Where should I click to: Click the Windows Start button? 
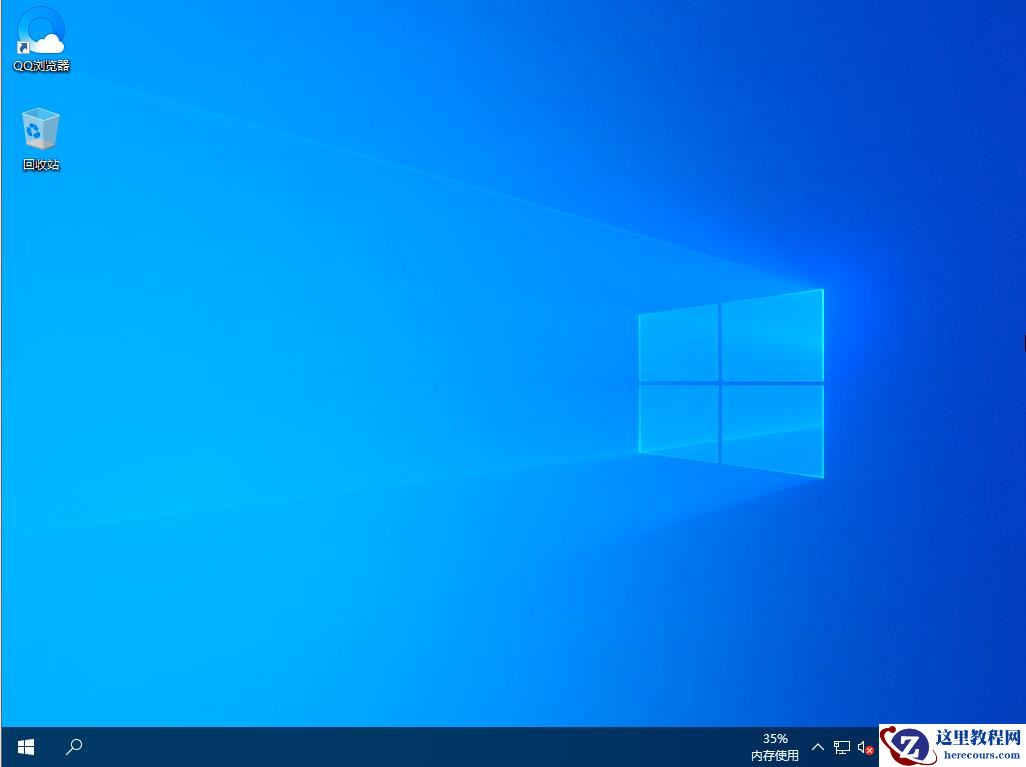pos(25,746)
